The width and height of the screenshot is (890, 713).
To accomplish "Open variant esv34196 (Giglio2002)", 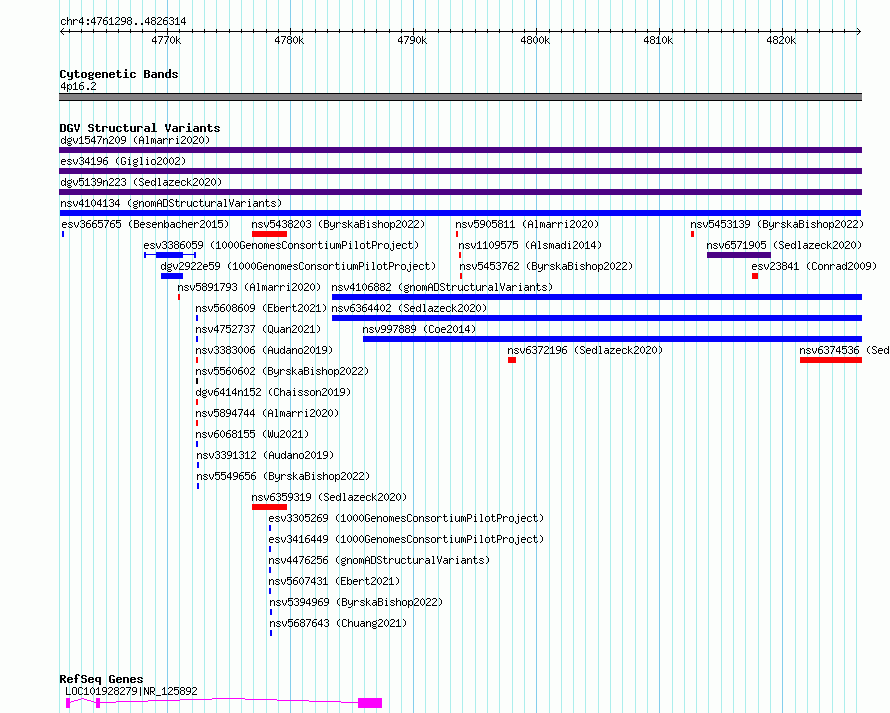I will pos(123,161).
